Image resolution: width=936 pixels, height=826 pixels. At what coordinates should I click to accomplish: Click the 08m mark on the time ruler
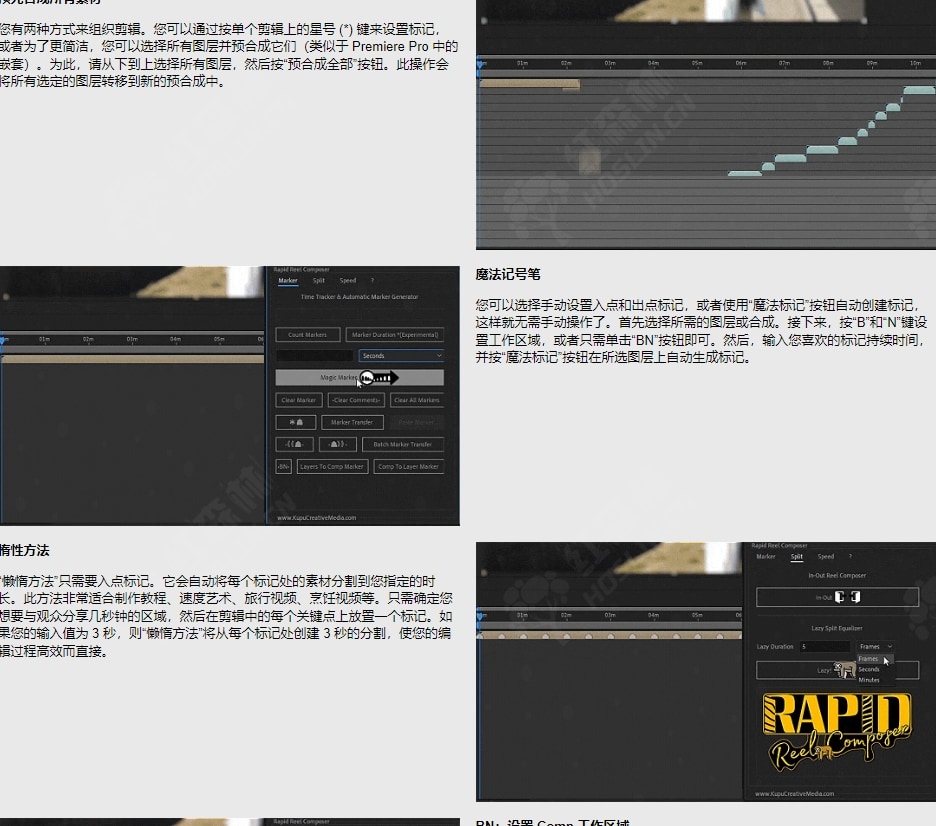828,63
